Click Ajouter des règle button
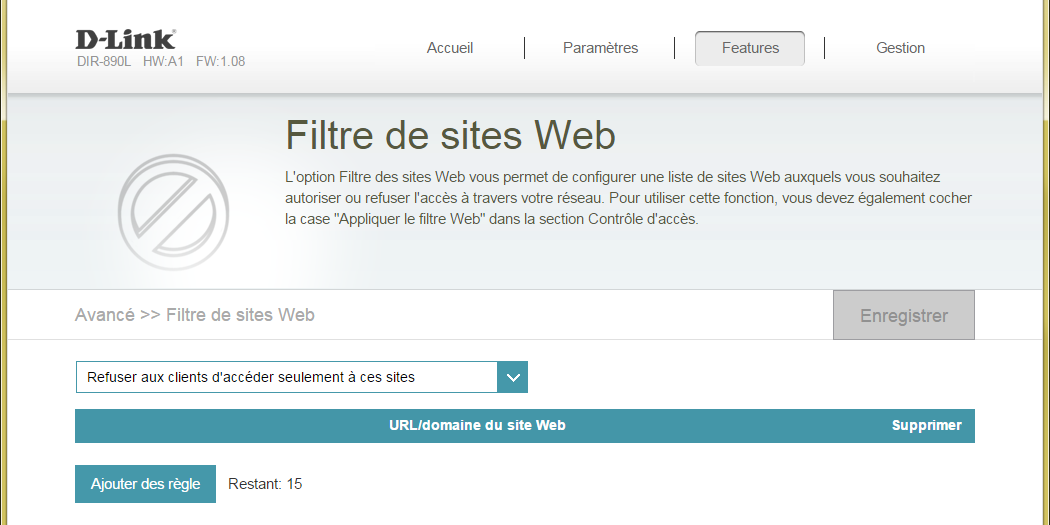The width and height of the screenshot is (1050, 525). point(145,484)
